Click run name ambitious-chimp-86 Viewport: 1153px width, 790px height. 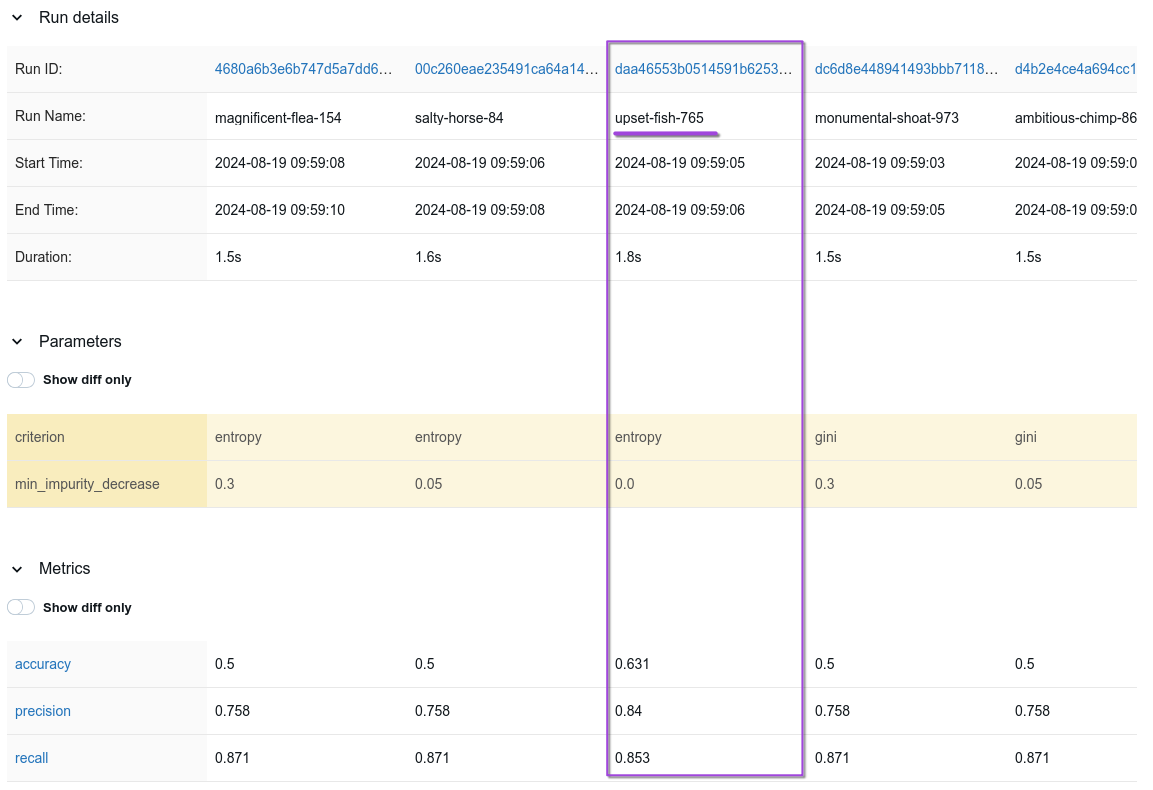coord(1076,118)
